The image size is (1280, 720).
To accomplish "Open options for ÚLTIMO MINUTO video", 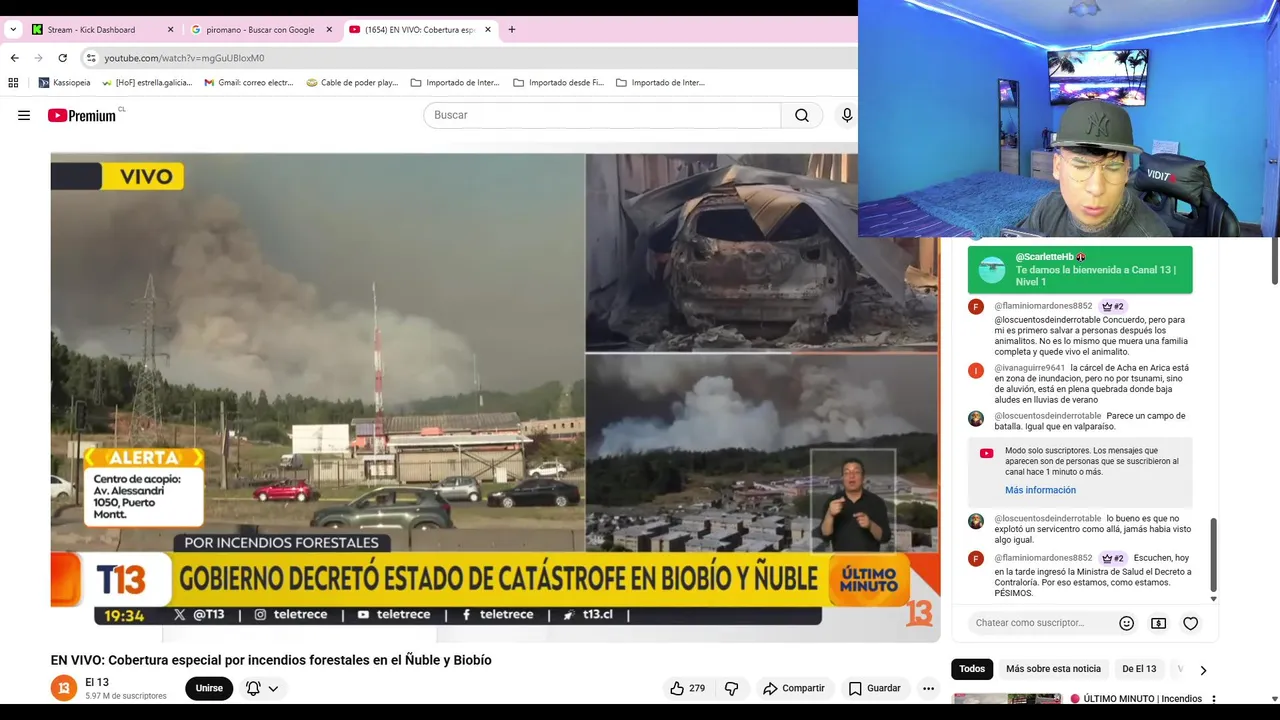I will point(1214,699).
